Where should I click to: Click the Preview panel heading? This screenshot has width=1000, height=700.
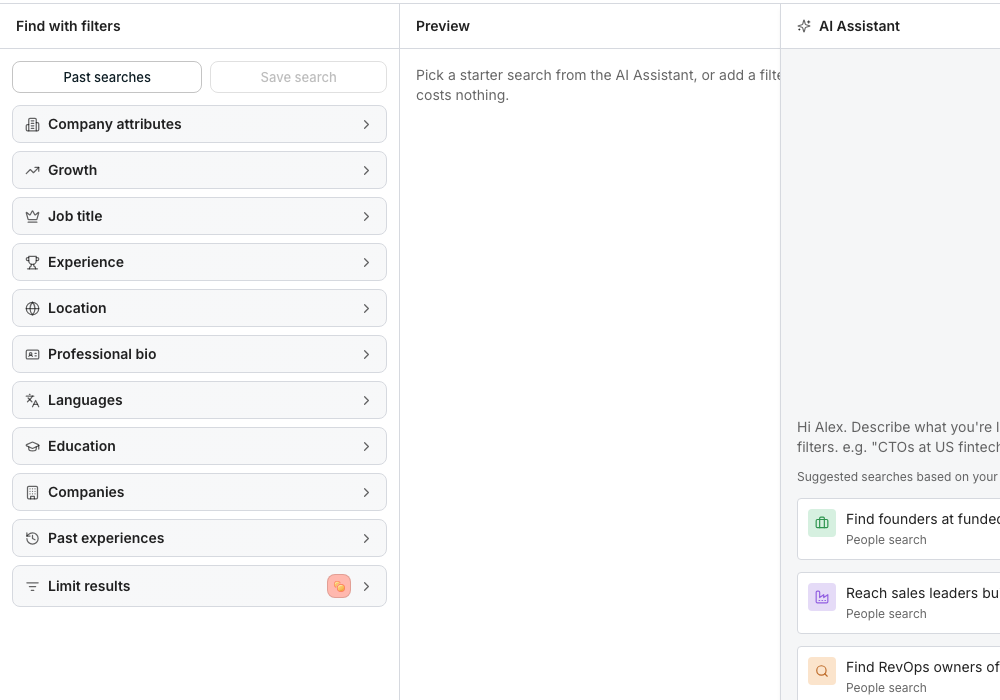(443, 26)
